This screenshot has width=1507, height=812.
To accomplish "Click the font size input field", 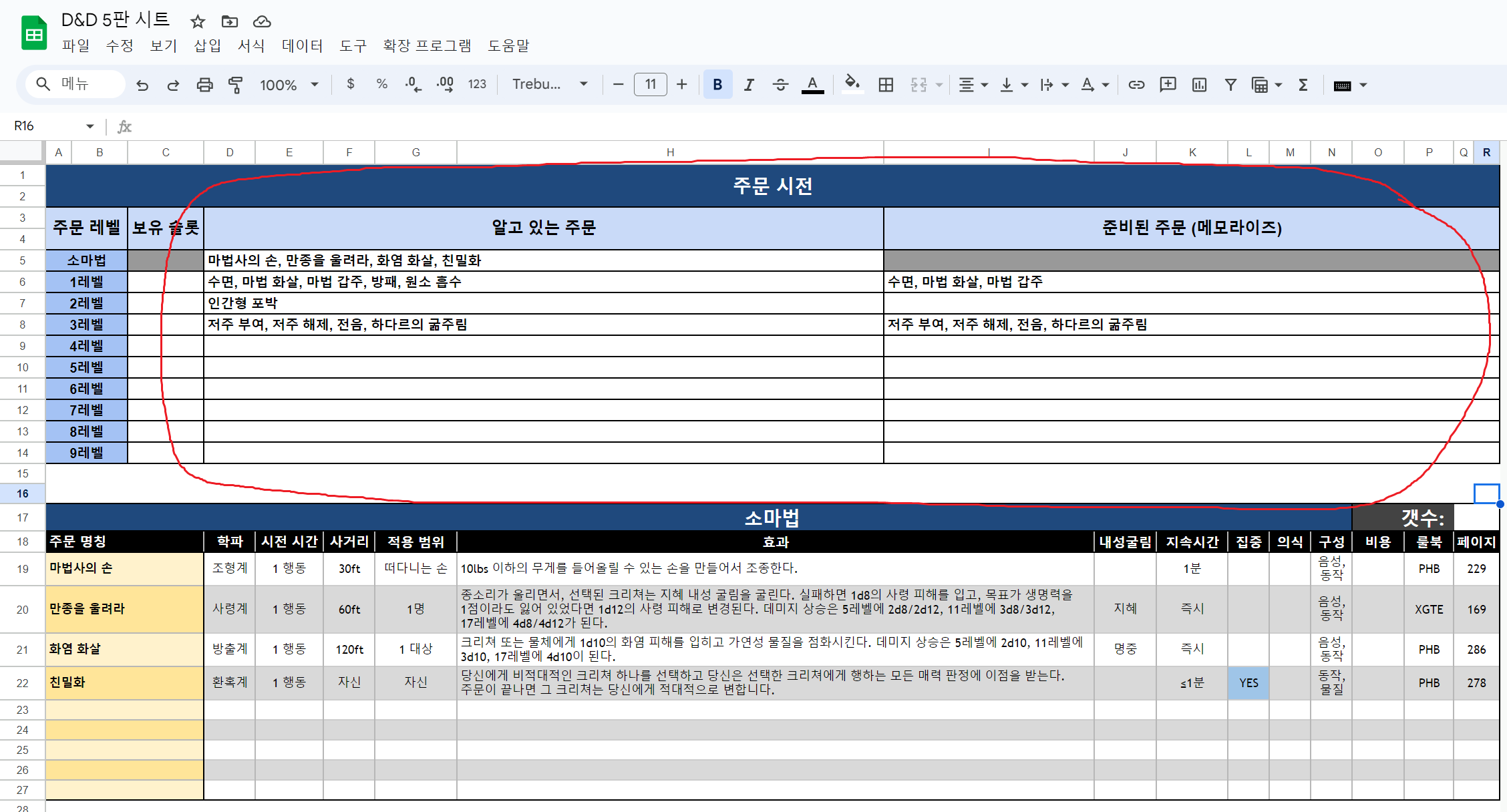I will tap(650, 85).
